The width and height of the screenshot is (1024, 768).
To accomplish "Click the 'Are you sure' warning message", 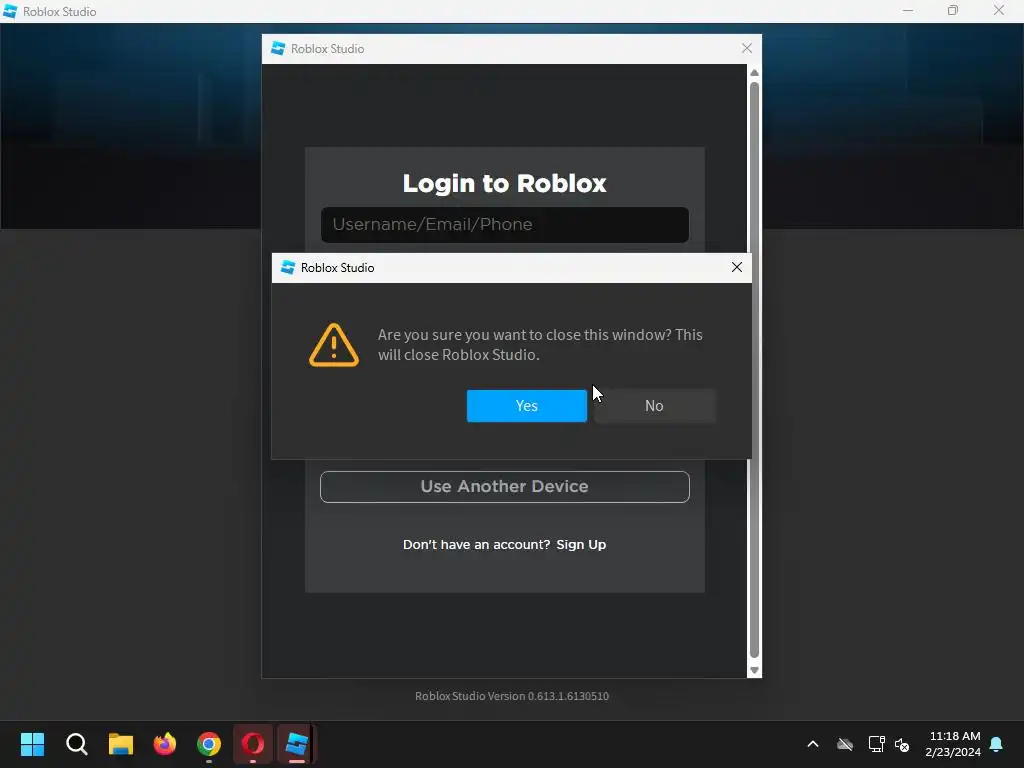I will click(540, 345).
